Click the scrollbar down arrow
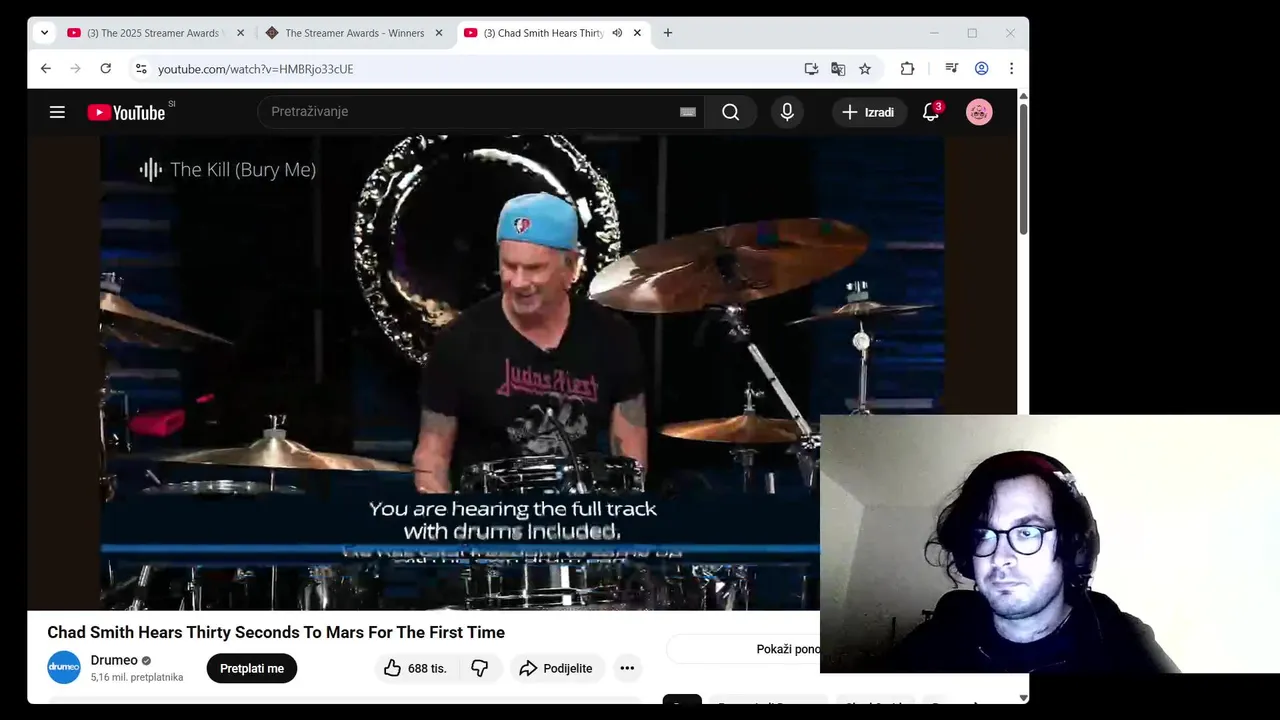Viewport: 1280px width, 720px height. [1023, 698]
